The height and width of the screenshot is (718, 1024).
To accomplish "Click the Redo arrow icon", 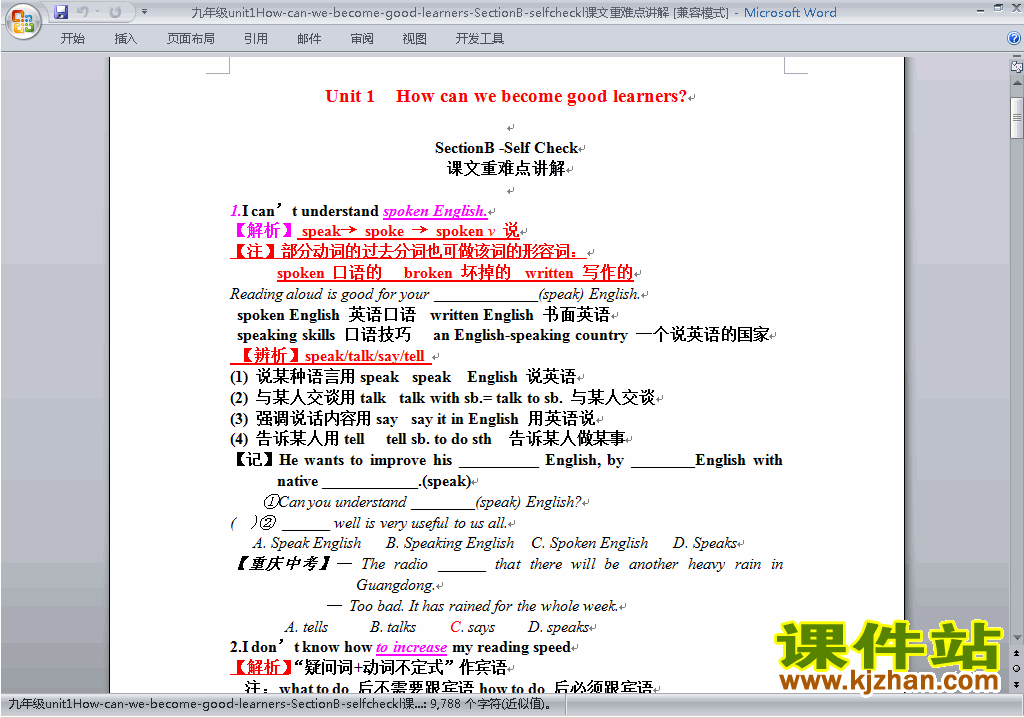I will (116, 12).
